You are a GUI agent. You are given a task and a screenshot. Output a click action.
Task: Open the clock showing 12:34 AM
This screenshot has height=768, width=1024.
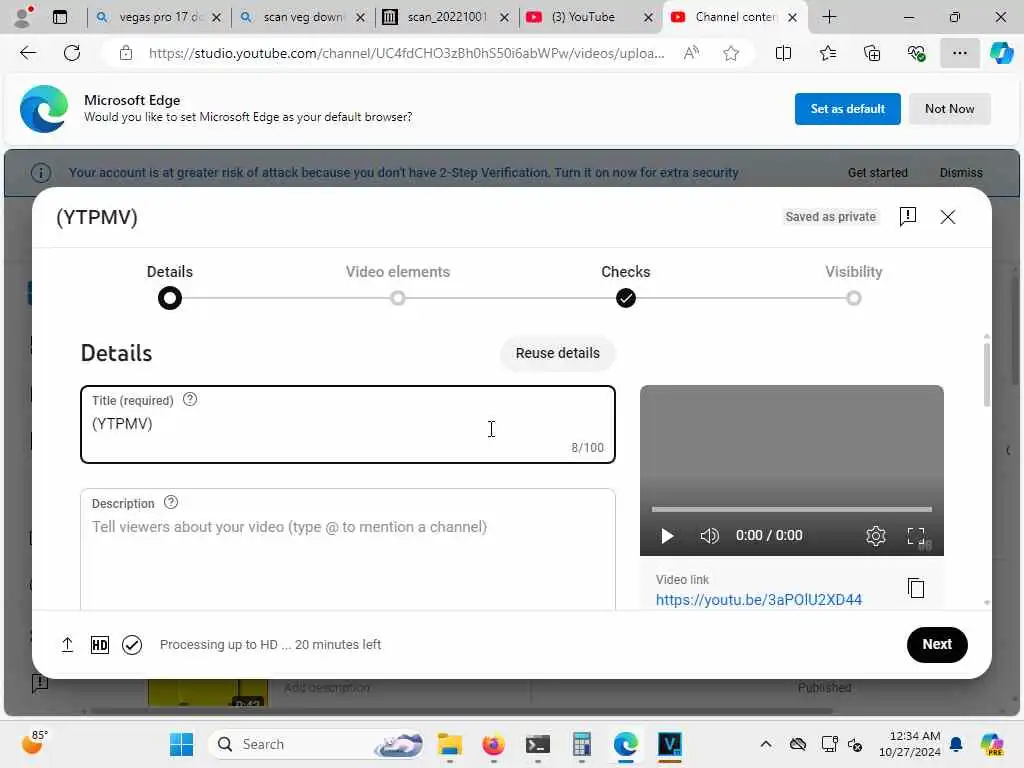tap(909, 744)
